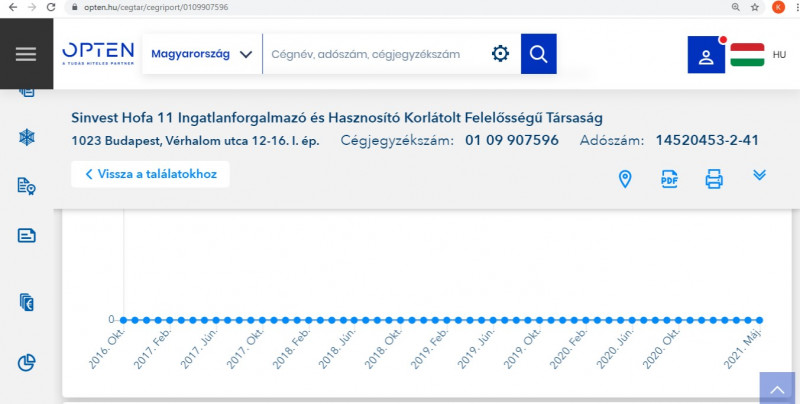Click the snowflake icon in sidebar
The image size is (800, 404).
27,136
